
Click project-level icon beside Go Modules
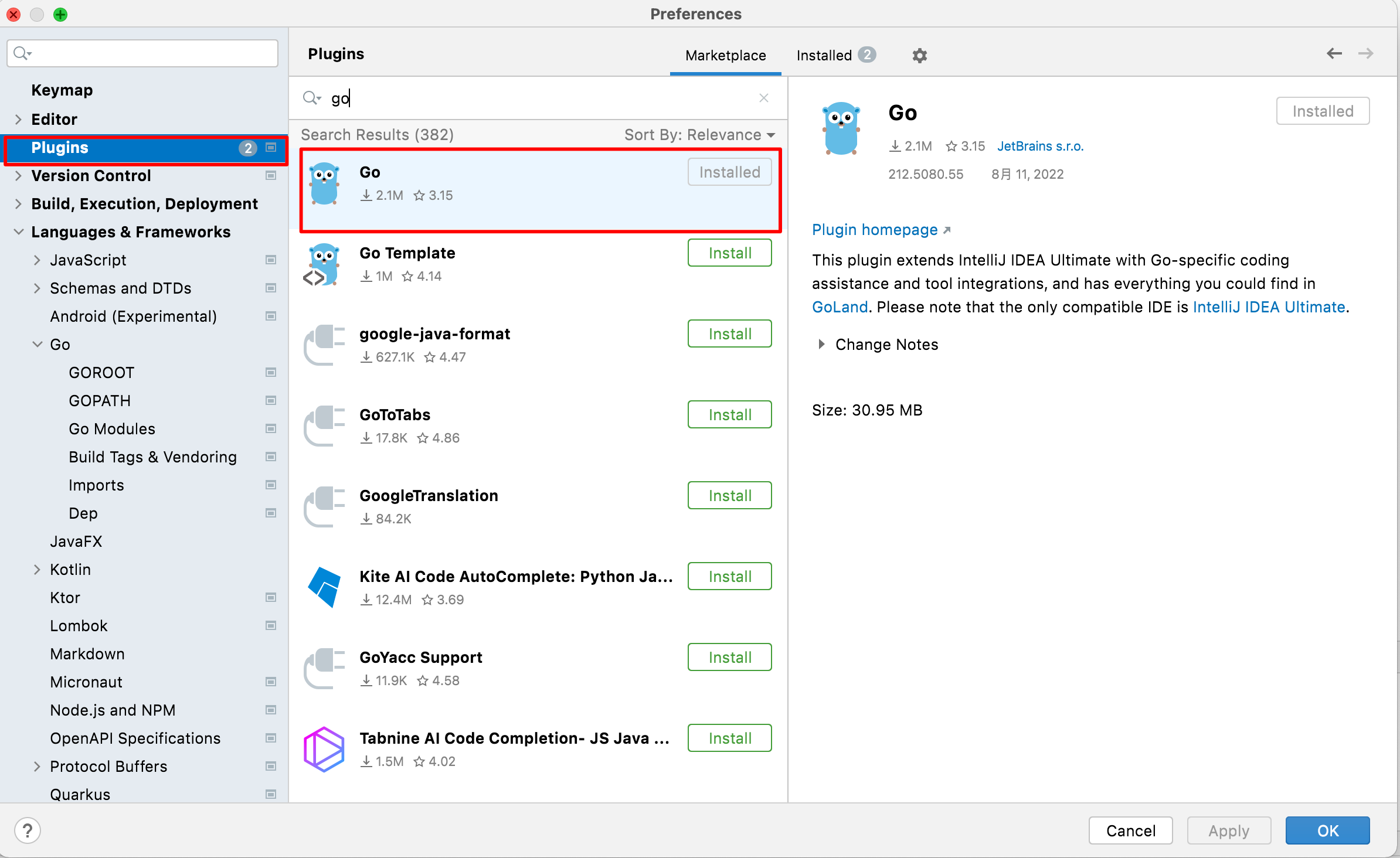tap(271, 429)
